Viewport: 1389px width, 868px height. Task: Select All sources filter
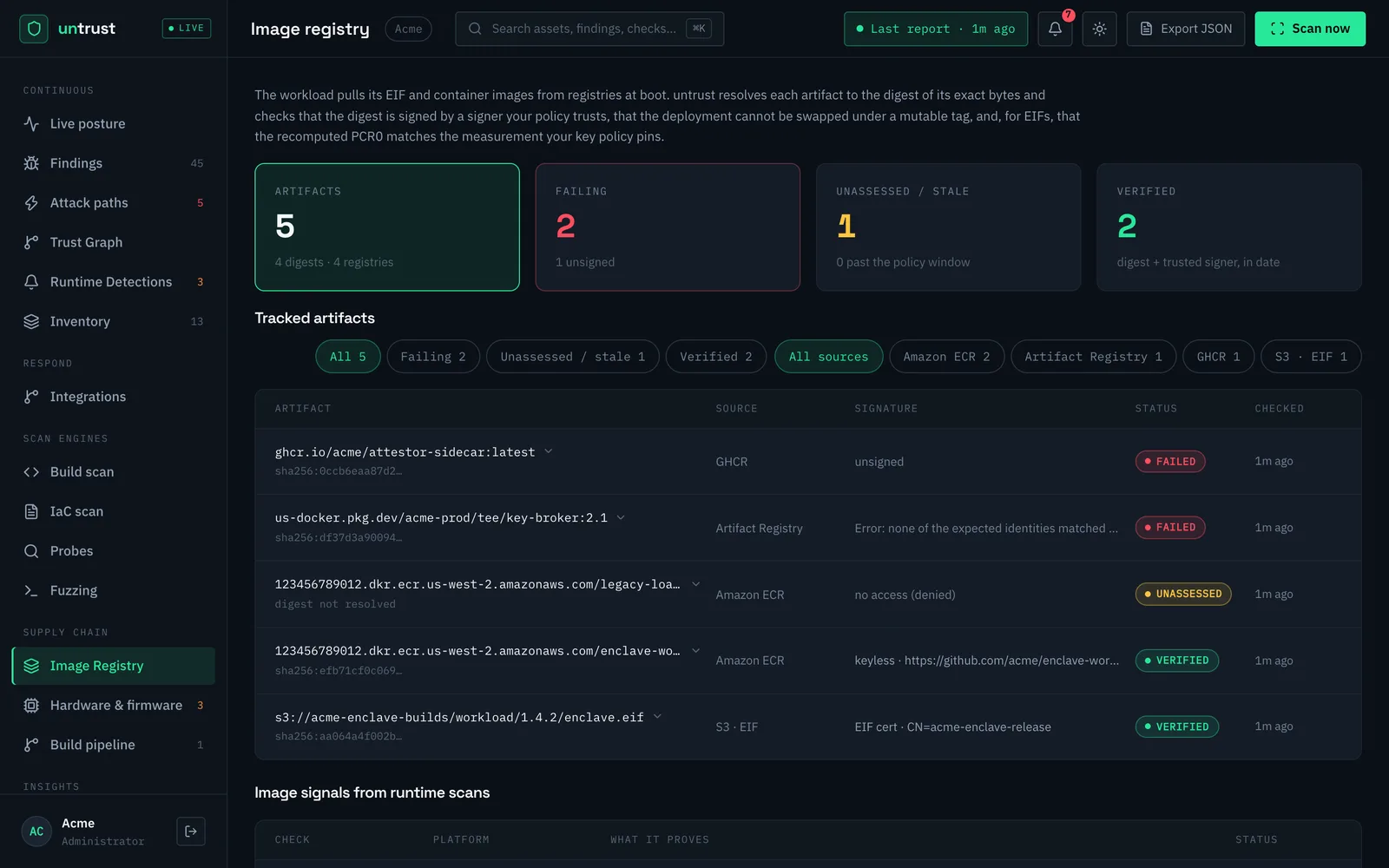coord(828,357)
